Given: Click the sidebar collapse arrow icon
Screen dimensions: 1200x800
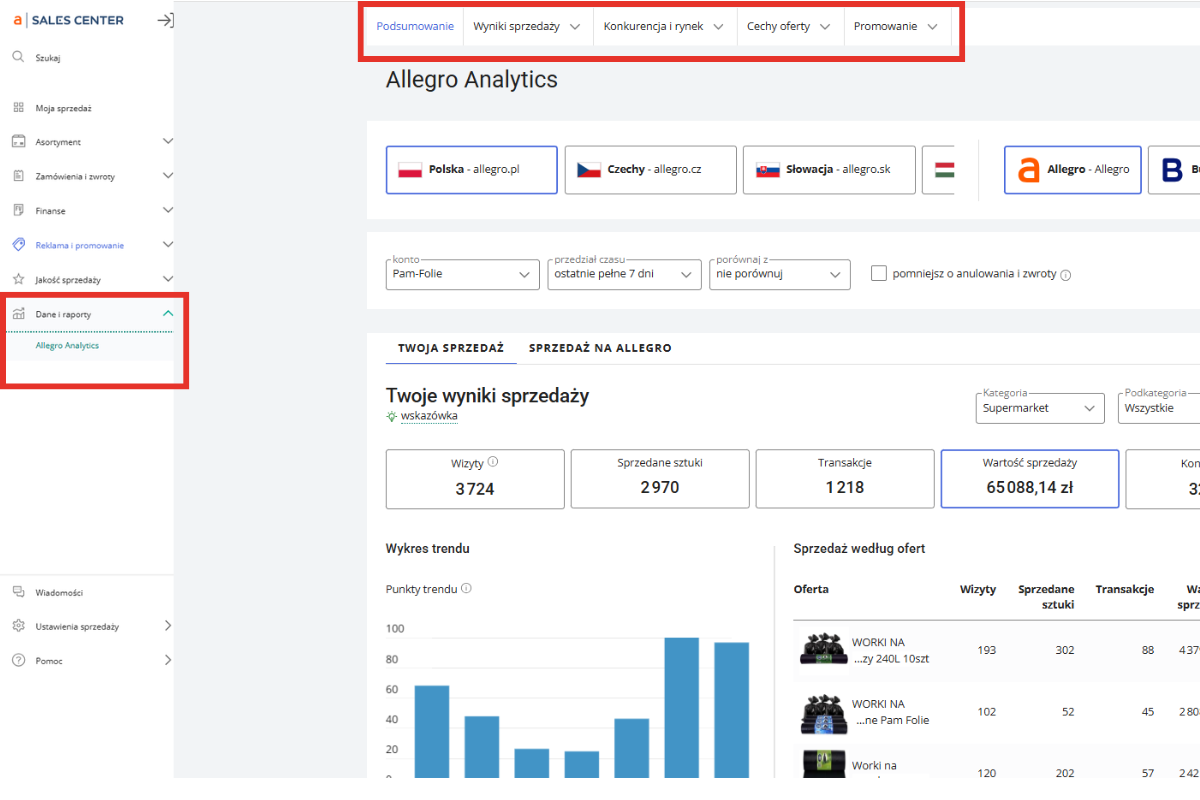Looking at the screenshot, I should (166, 20).
